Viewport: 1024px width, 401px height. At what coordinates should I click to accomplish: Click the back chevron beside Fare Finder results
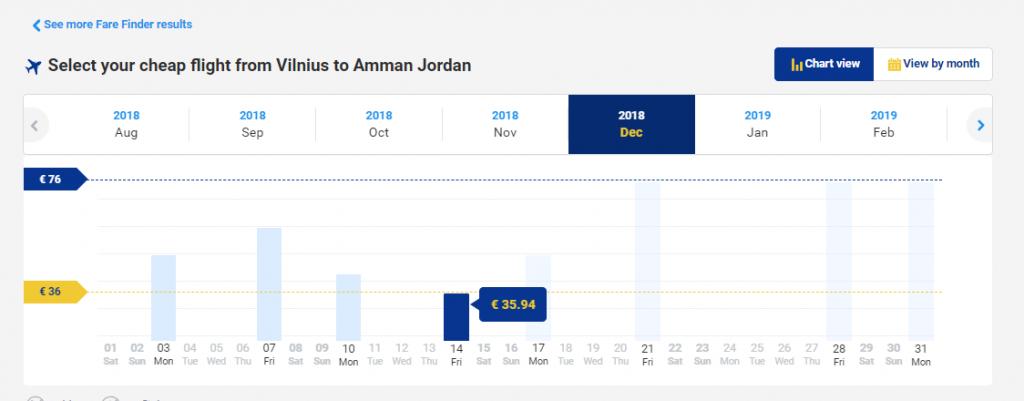[37, 25]
